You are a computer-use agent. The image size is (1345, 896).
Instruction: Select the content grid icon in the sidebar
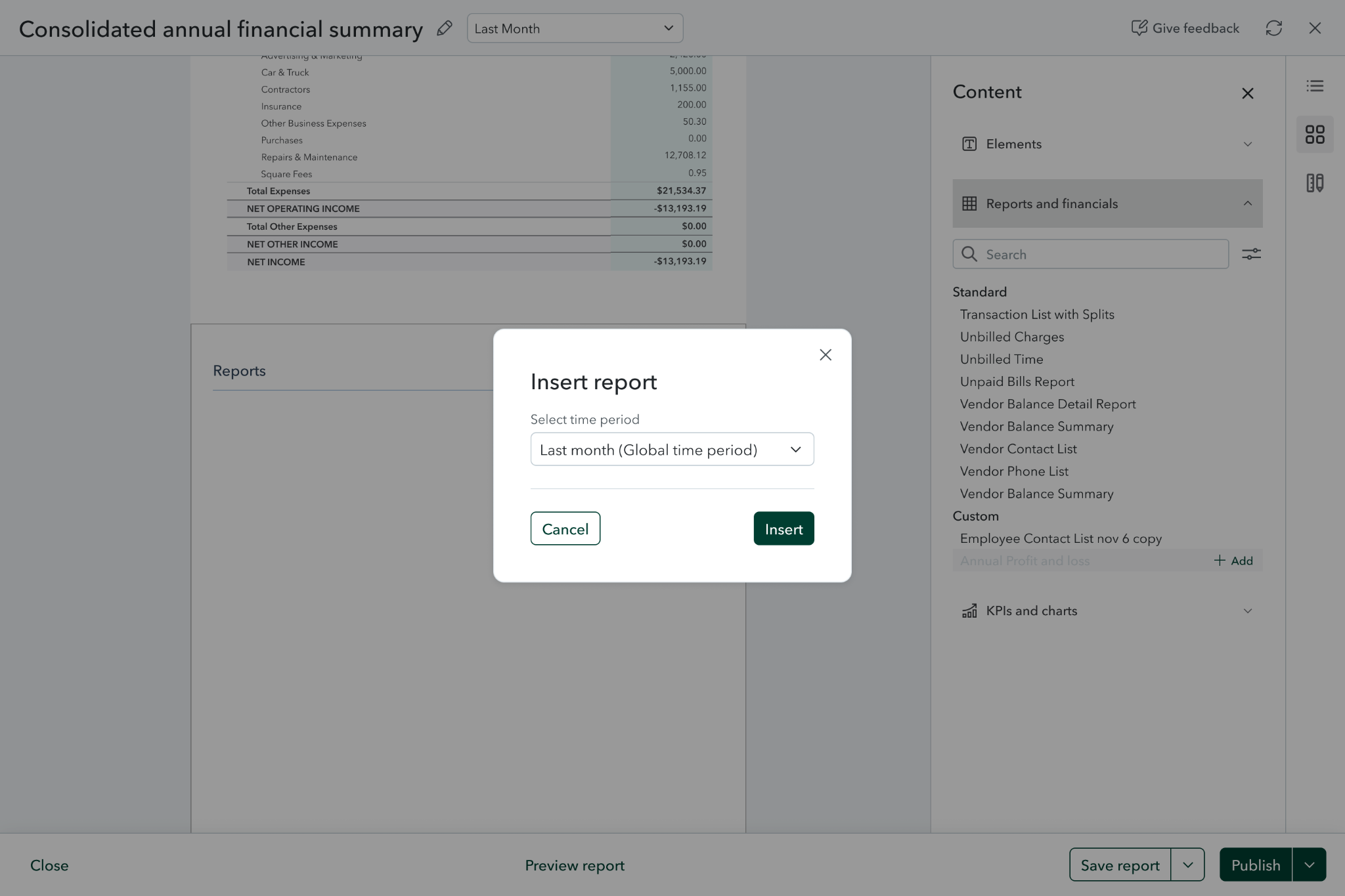click(1315, 135)
